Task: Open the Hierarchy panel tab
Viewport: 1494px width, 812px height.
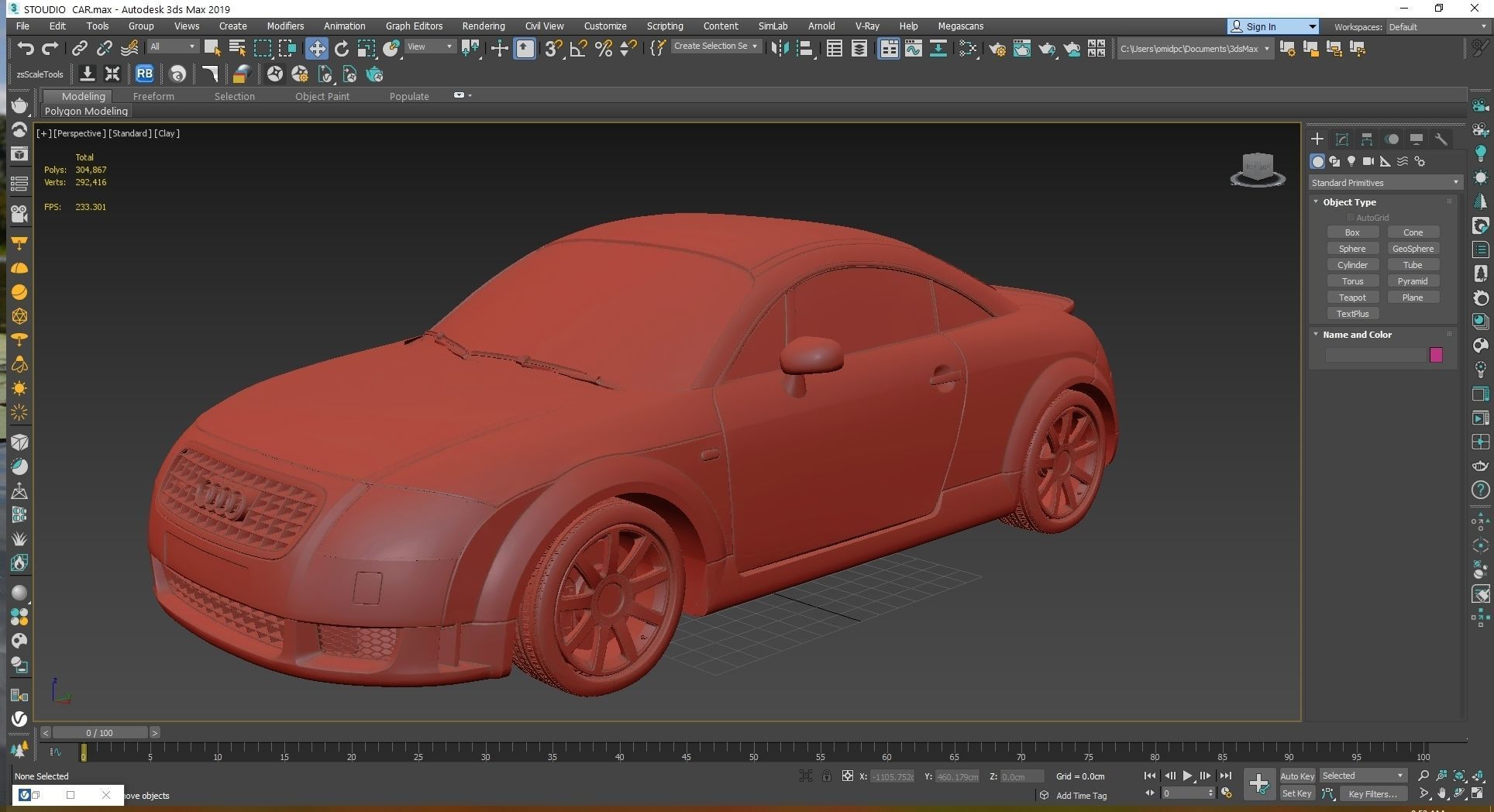Action: pyautogui.click(x=1366, y=139)
